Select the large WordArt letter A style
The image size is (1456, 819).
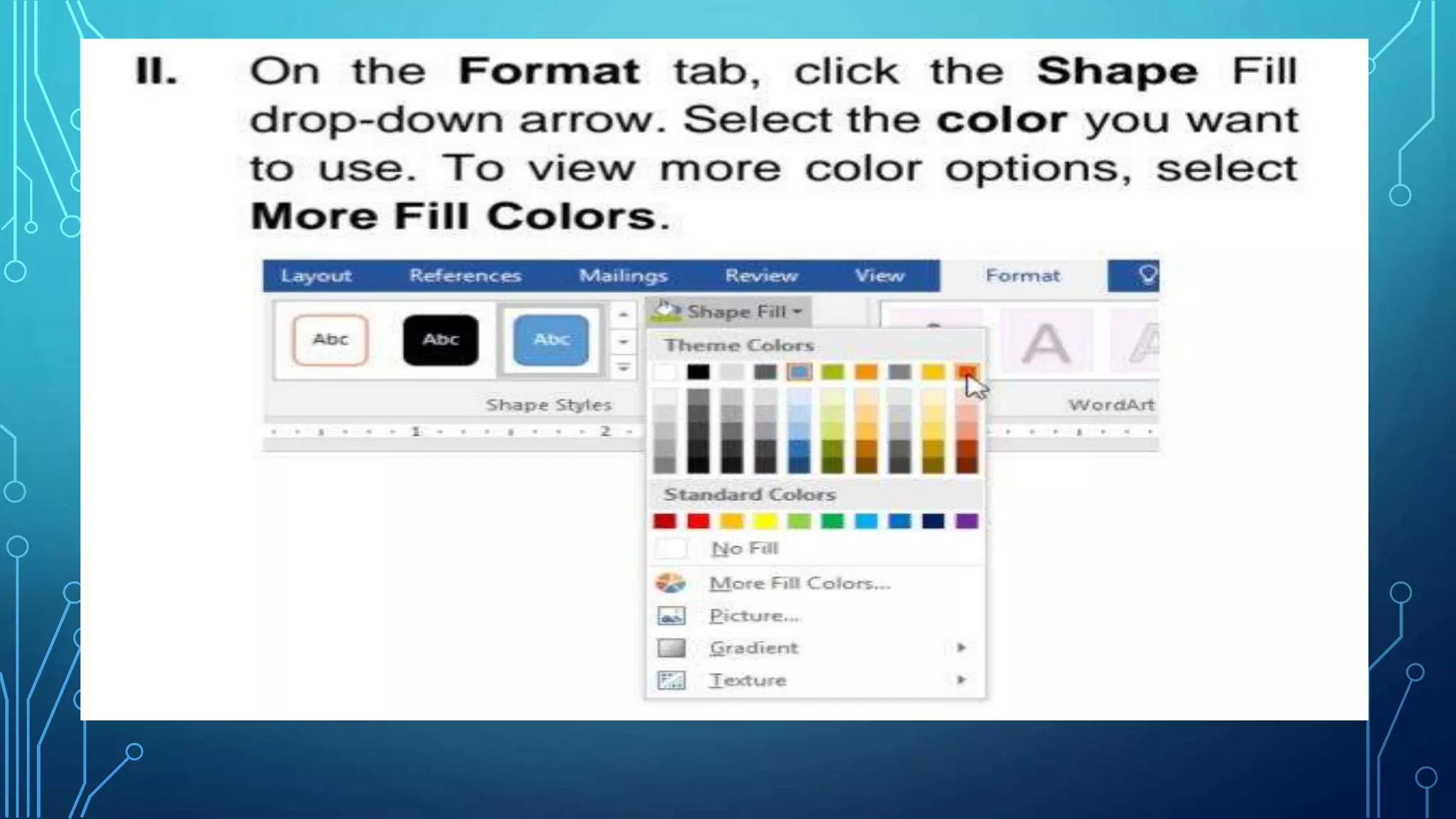(x=1046, y=343)
